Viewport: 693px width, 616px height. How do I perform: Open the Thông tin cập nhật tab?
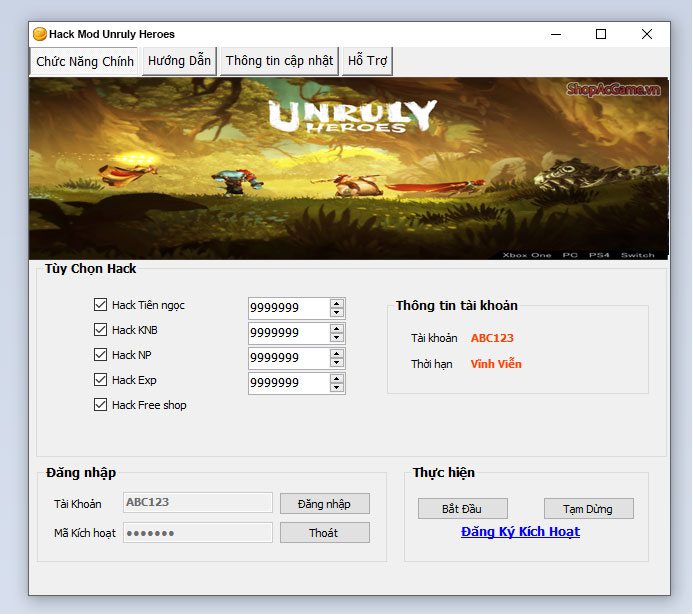tap(279, 61)
